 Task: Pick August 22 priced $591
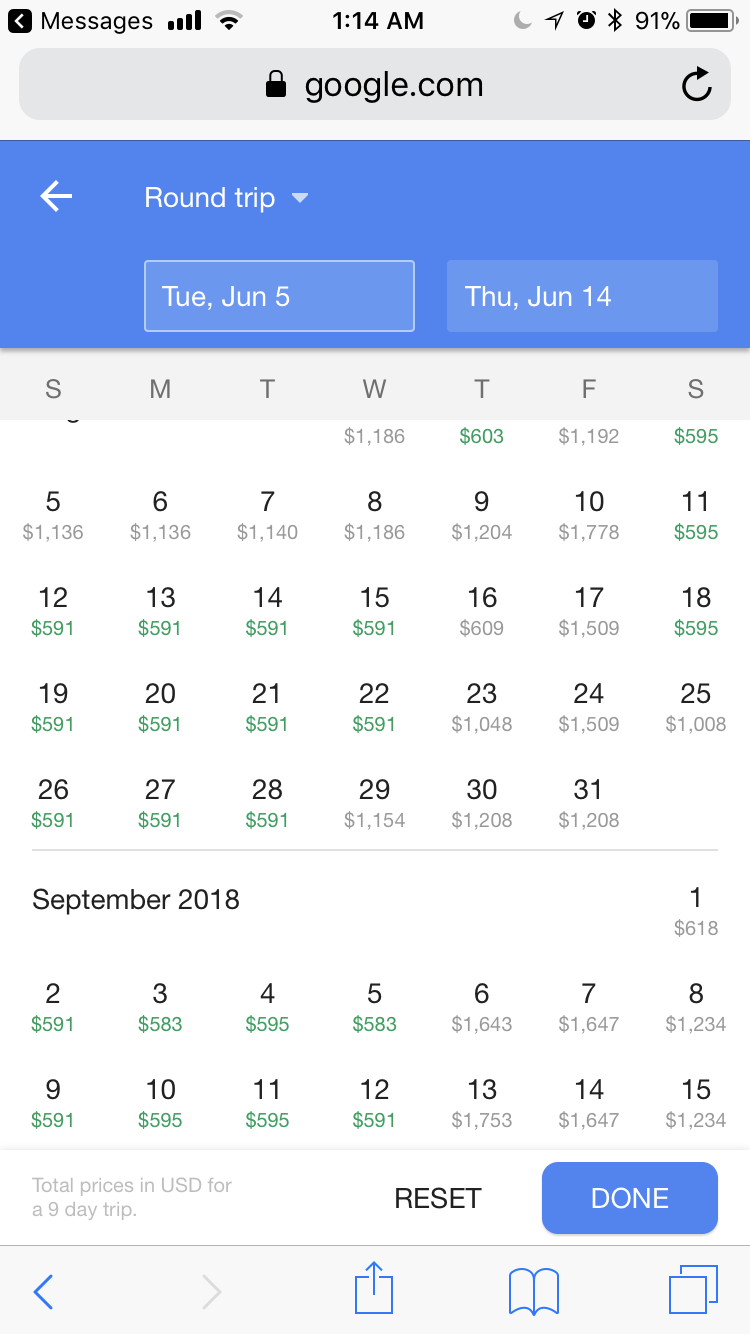[x=374, y=707]
